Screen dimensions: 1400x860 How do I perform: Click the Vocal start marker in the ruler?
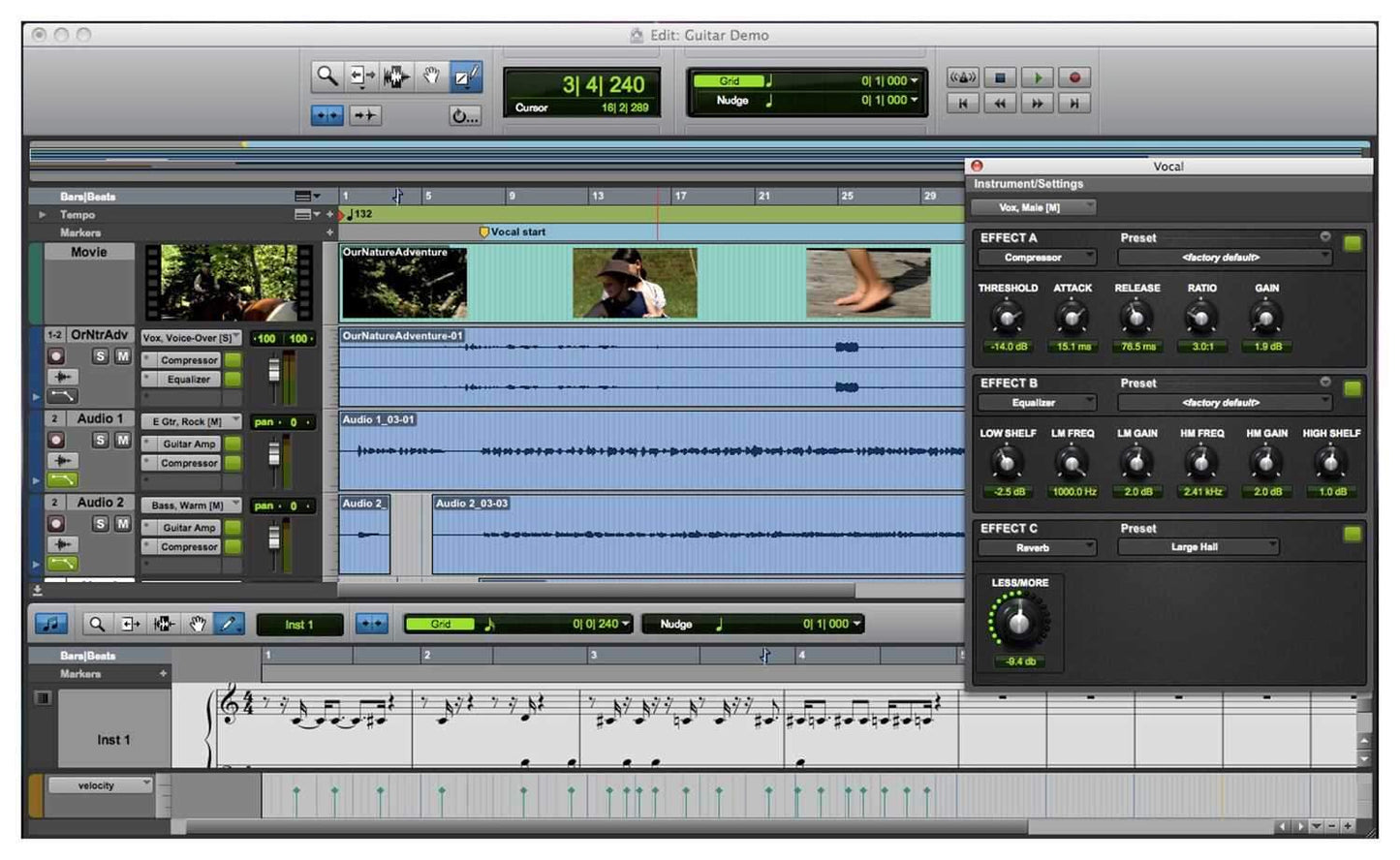tap(484, 231)
